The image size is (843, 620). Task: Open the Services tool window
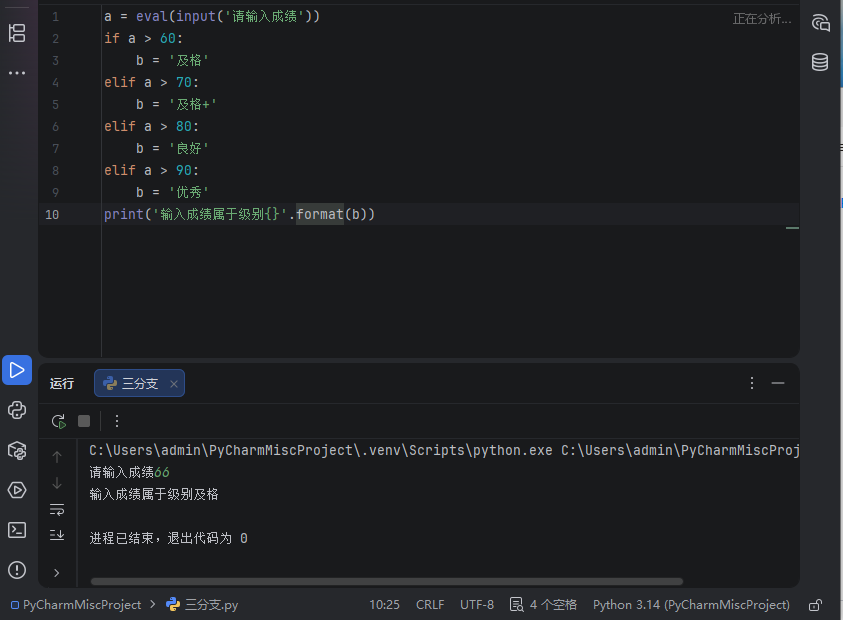(x=17, y=490)
